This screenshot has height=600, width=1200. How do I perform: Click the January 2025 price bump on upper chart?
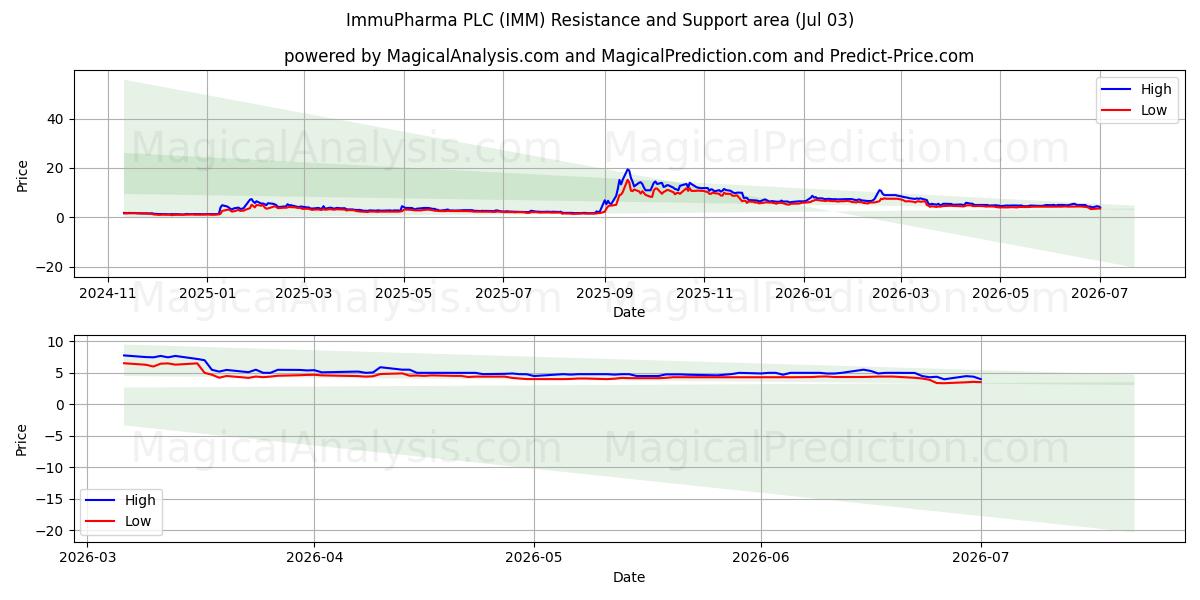coord(251,199)
